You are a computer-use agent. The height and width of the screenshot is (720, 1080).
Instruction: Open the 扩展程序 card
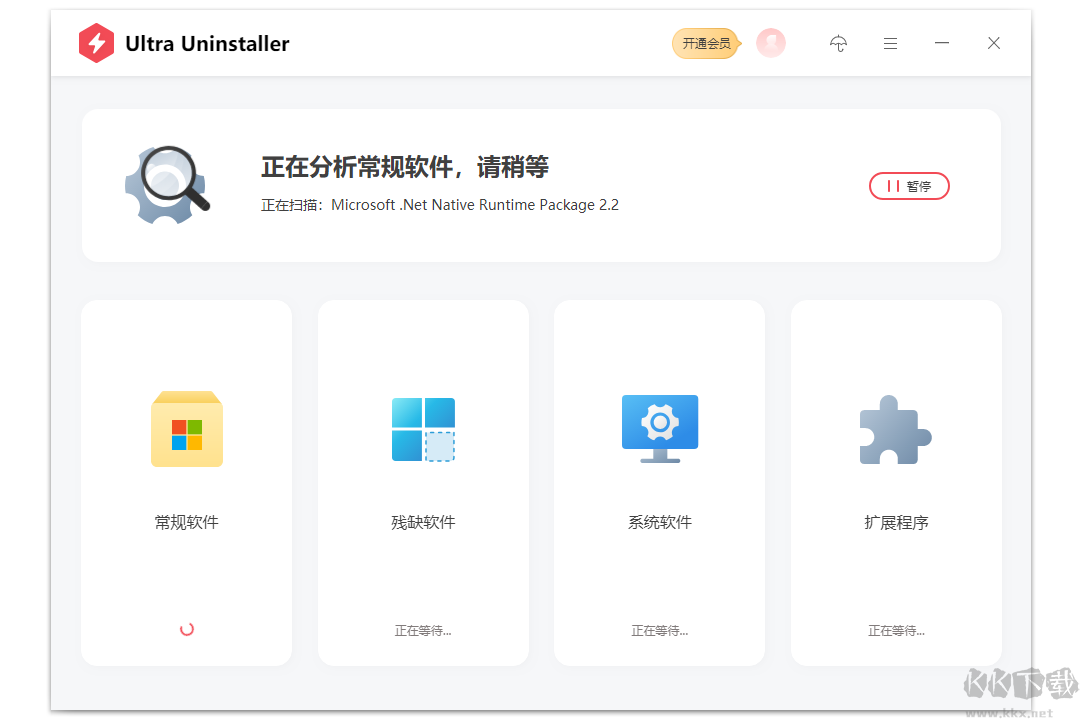coord(895,483)
